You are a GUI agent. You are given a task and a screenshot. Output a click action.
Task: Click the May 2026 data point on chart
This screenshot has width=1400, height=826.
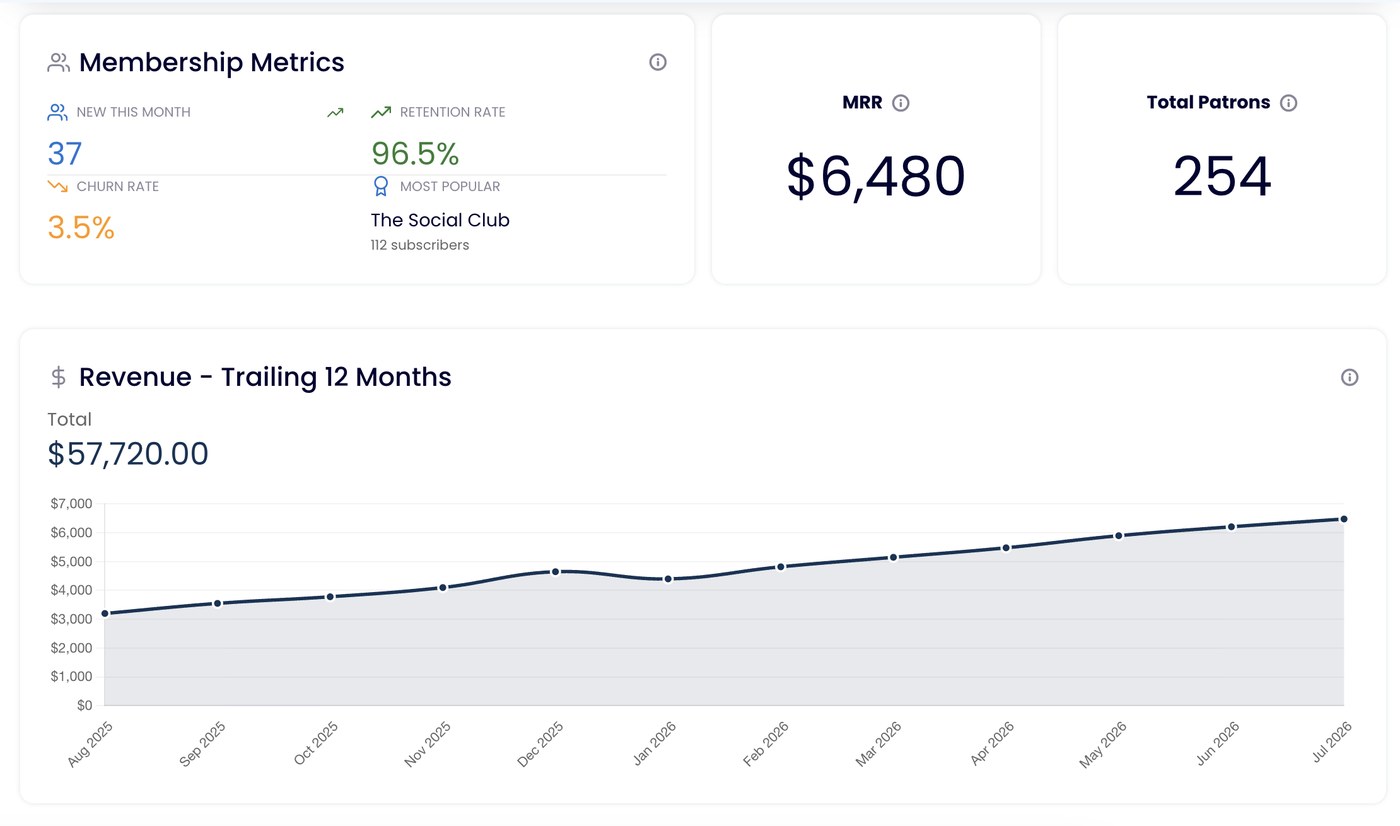click(x=1119, y=535)
